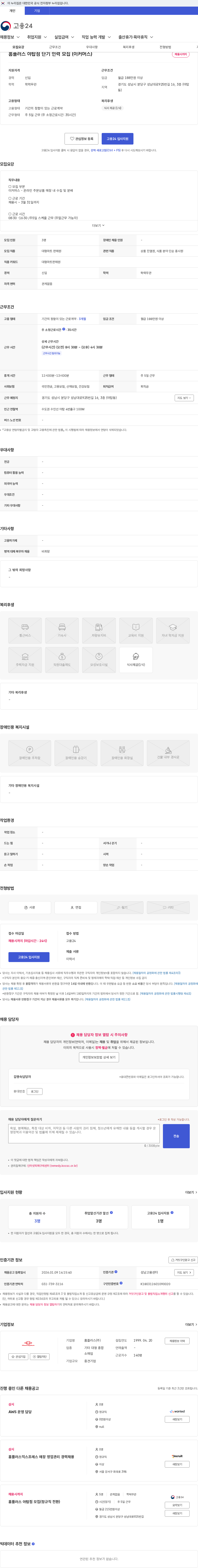The width and height of the screenshot is (198, 1568).
Task: Click the 채용시까지 status badge
Action: point(181,54)
